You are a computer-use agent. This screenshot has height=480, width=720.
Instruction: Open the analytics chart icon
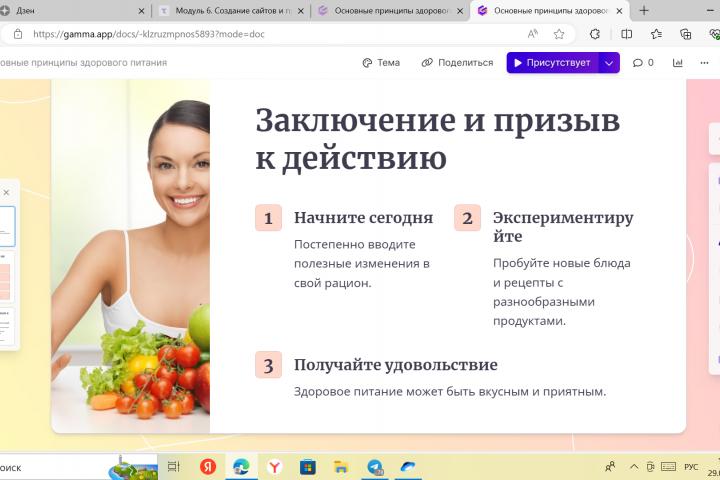point(678,63)
